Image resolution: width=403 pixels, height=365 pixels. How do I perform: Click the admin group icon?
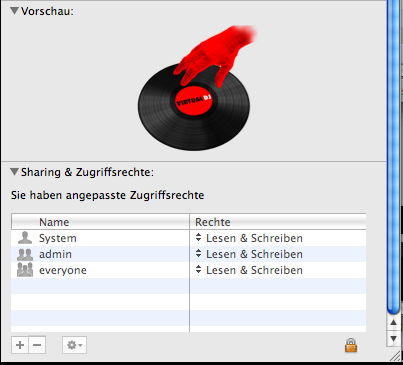[25, 254]
